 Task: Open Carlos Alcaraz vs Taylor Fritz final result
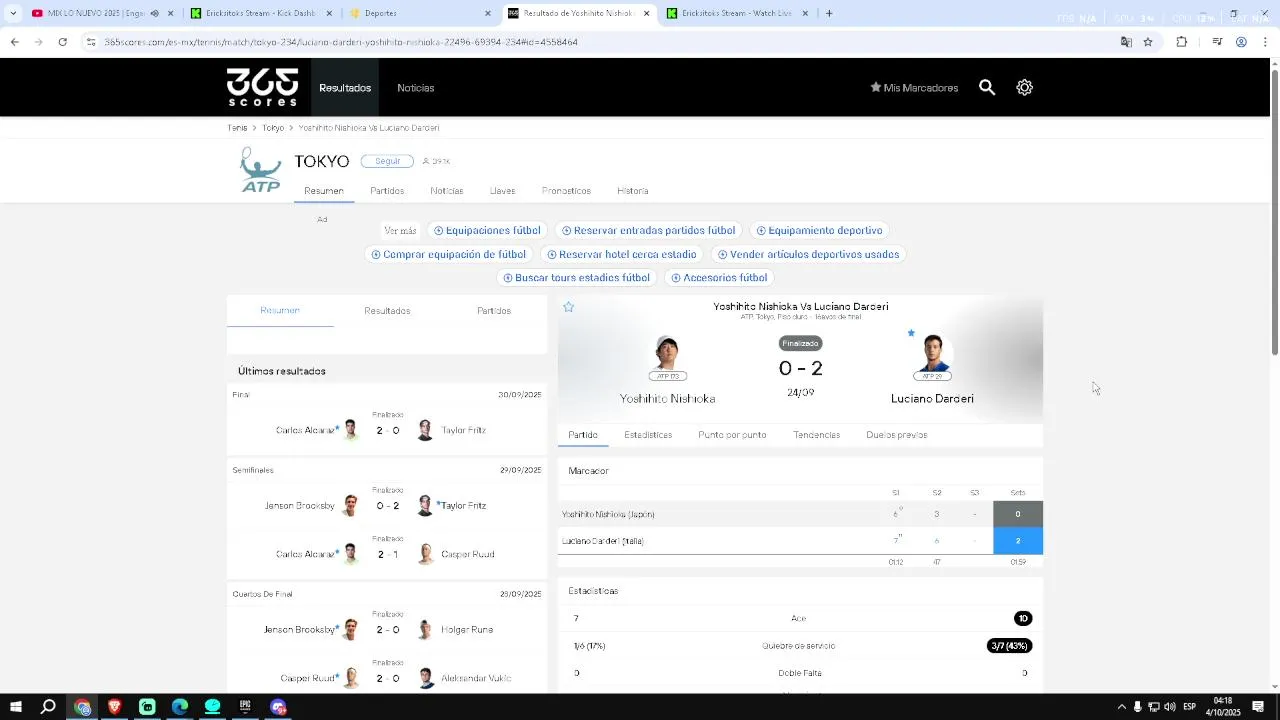pos(387,430)
